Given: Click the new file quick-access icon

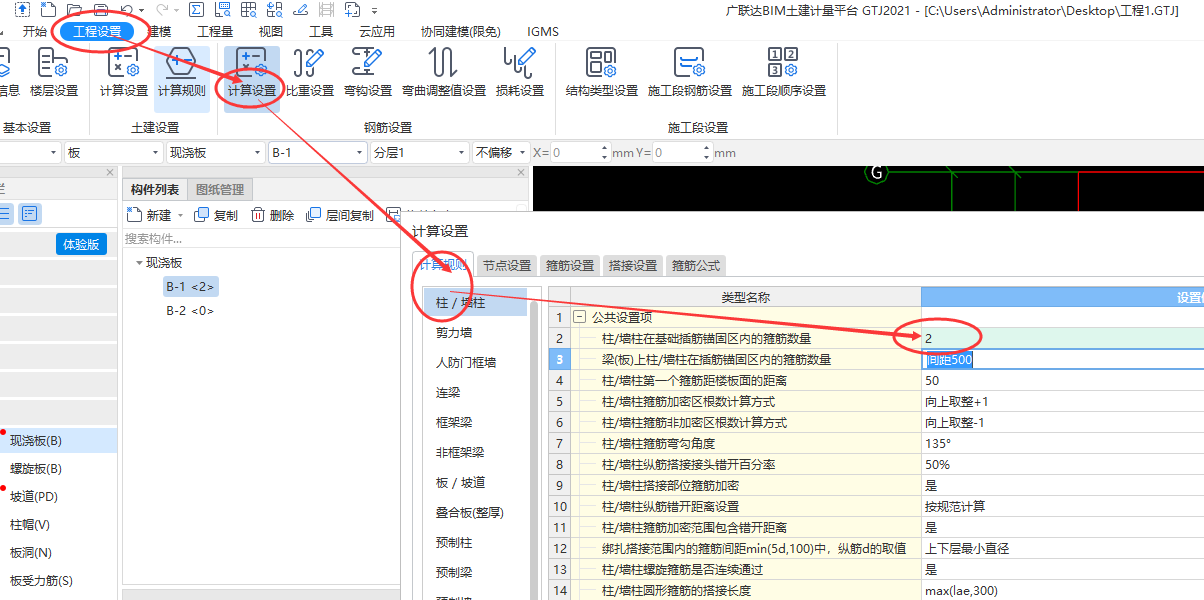Looking at the screenshot, I should pyautogui.click(x=49, y=9).
